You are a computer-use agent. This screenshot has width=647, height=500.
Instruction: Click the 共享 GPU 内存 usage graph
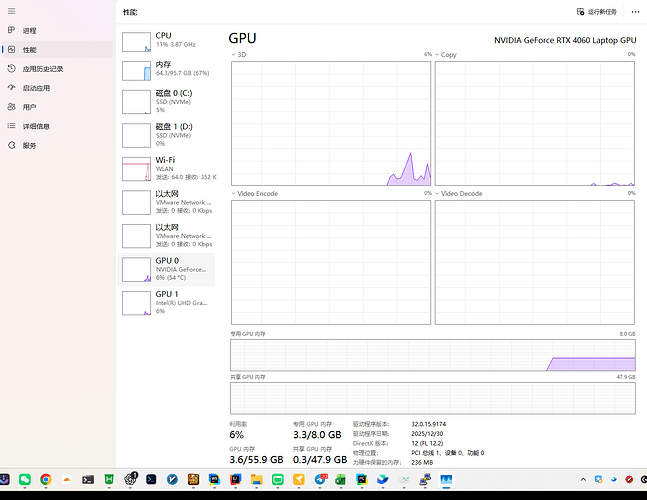433,398
